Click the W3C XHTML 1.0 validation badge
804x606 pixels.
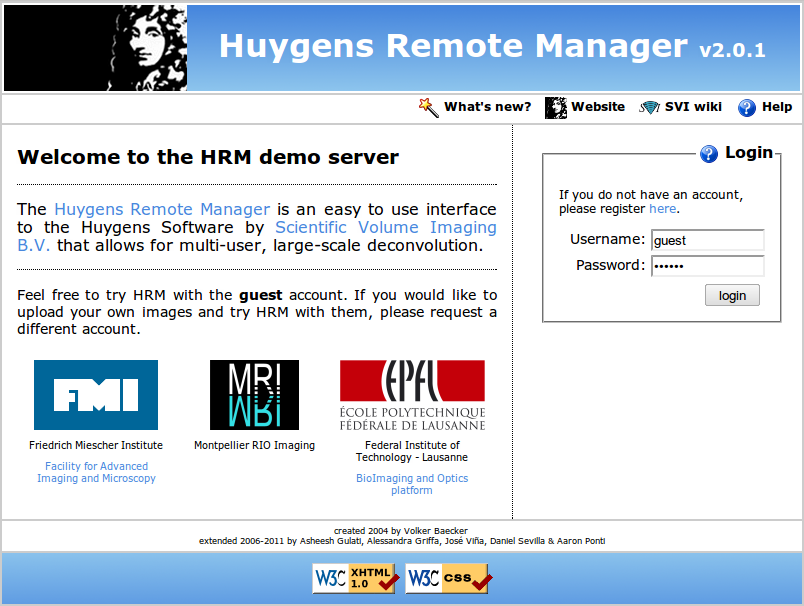tap(355, 577)
